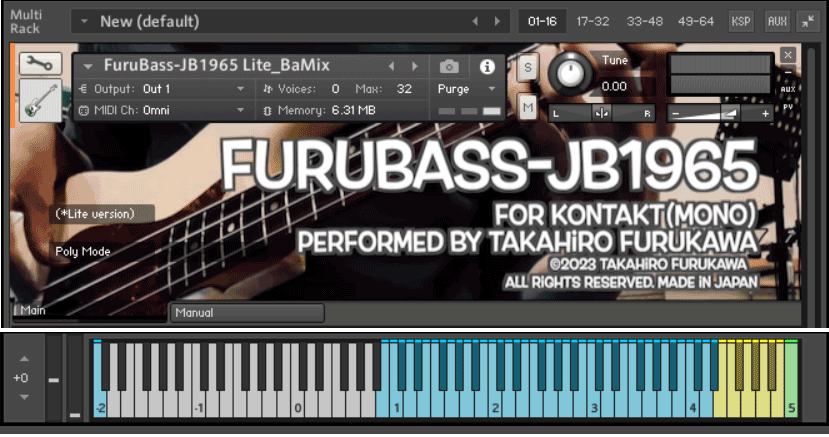This screenshot has height=437, width=829.
Task: Click the New (default) multi name
Action: point(150,22)
